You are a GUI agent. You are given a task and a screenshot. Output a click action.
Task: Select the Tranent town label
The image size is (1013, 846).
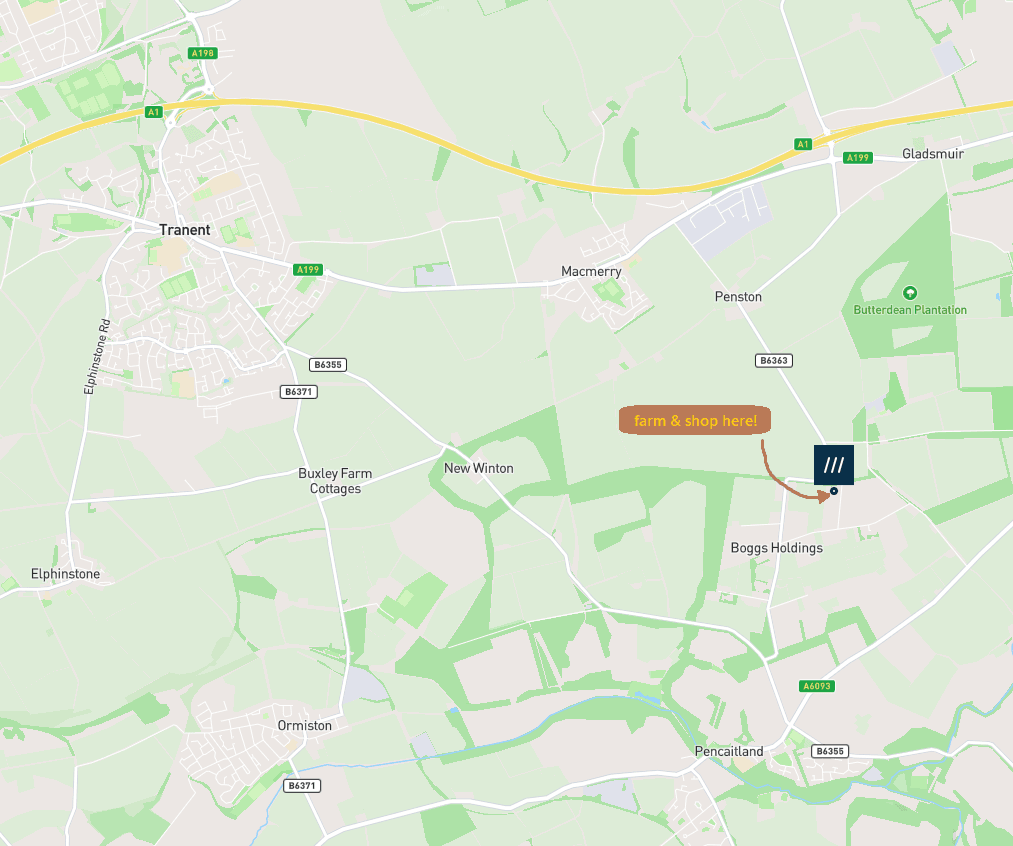tap(185, 230)
